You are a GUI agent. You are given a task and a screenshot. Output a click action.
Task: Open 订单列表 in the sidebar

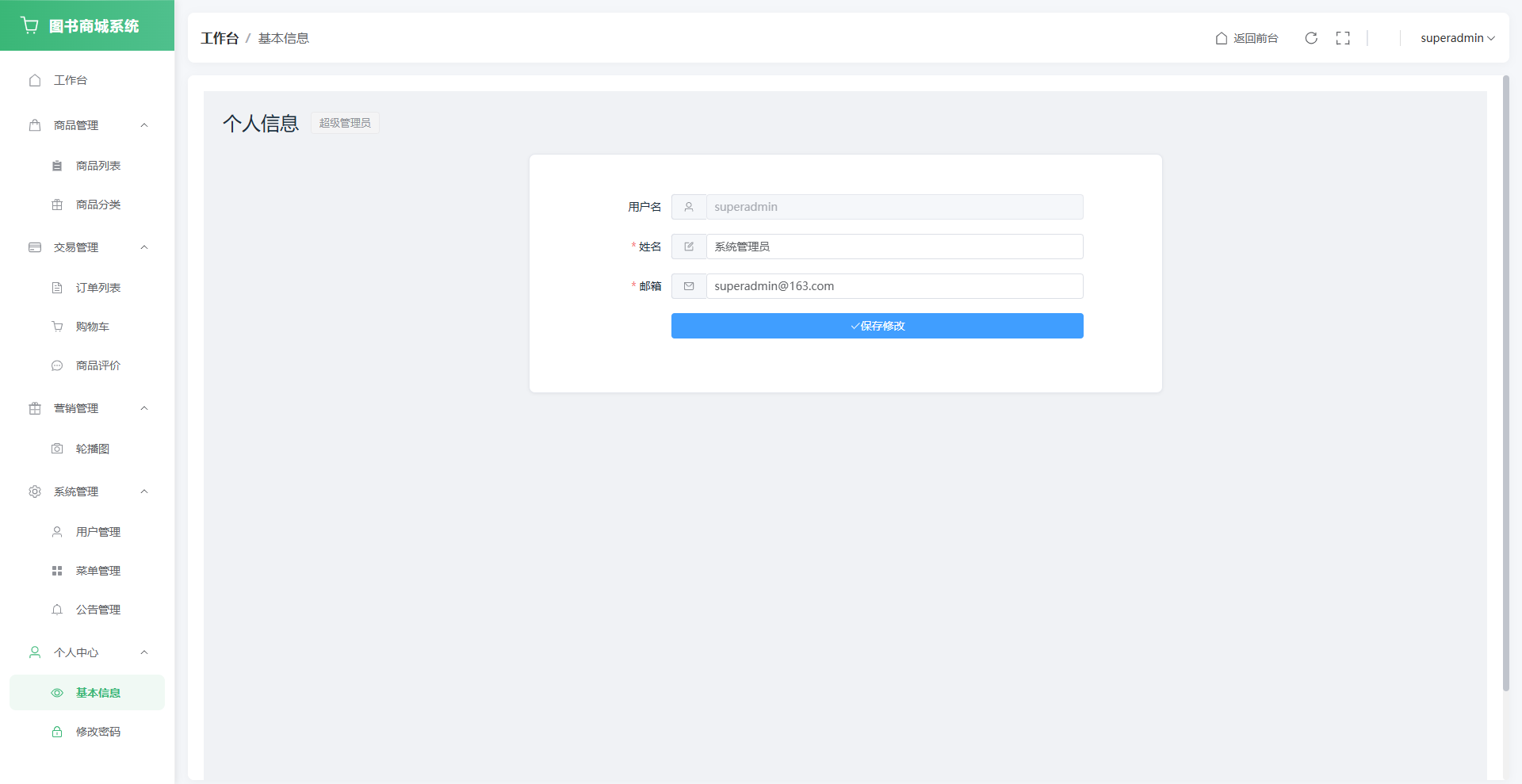tap(98, 288)
